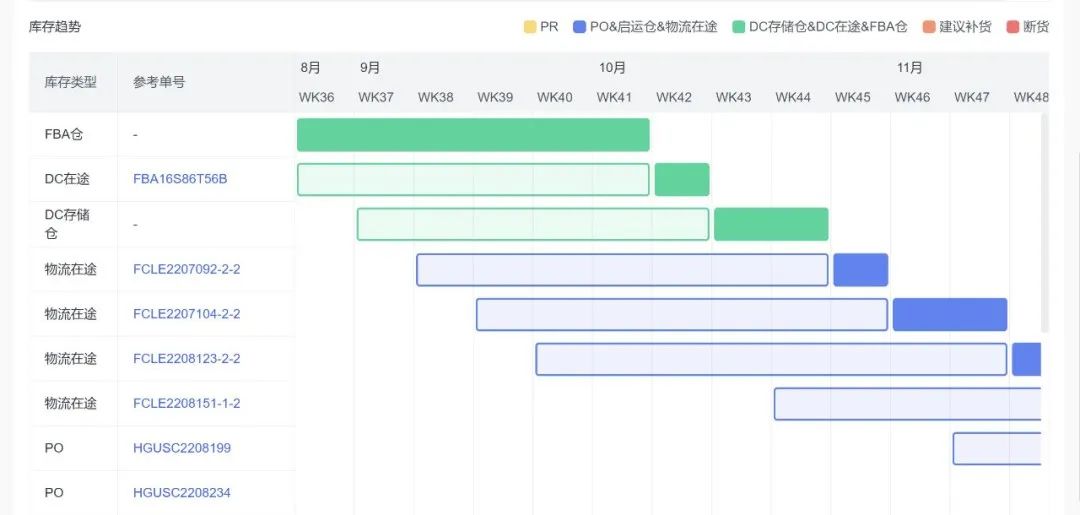Open purchase order HGUSC2208199 link
The width and height of the screenshot is (1080, 515).
pyautogui.click(x=182, y=448)
